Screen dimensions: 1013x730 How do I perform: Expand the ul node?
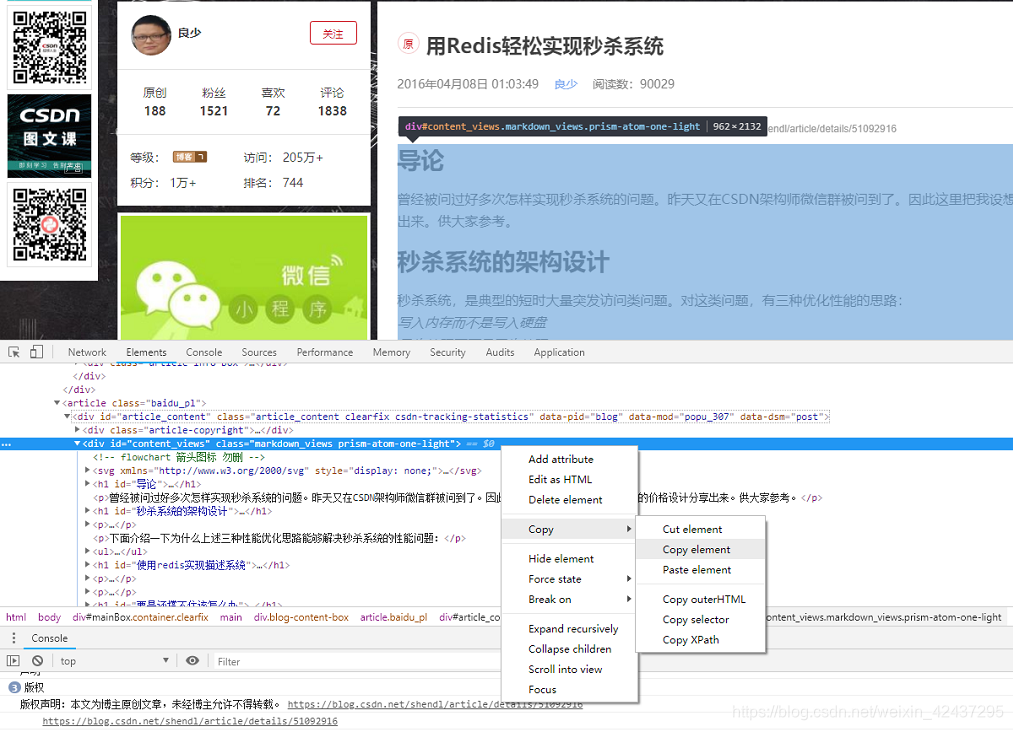(87, 551)
